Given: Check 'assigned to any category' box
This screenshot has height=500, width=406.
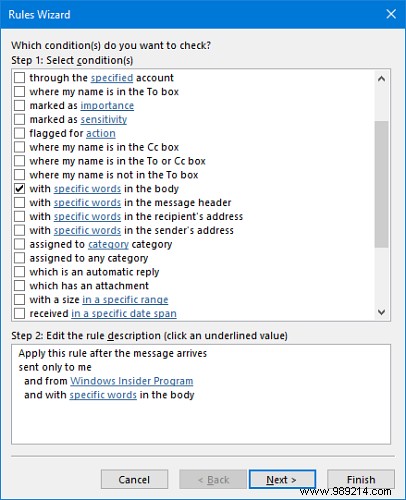Looking at the screenshot, I should [x=19, y=258].
